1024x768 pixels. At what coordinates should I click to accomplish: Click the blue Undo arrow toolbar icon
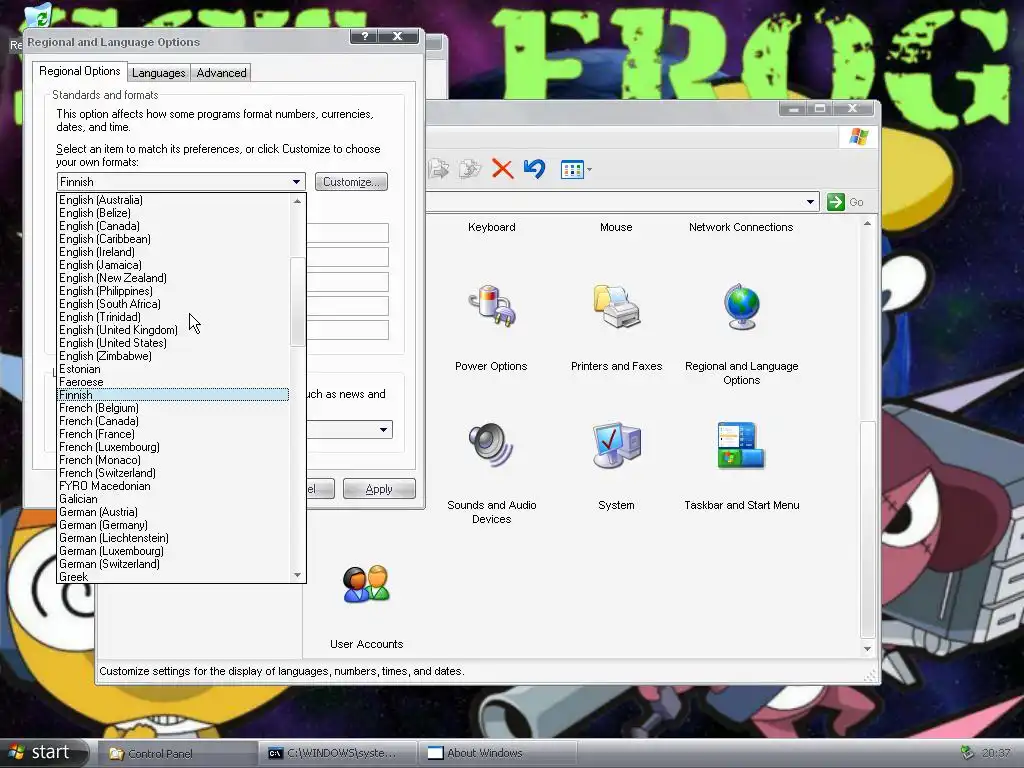point(534,169)
